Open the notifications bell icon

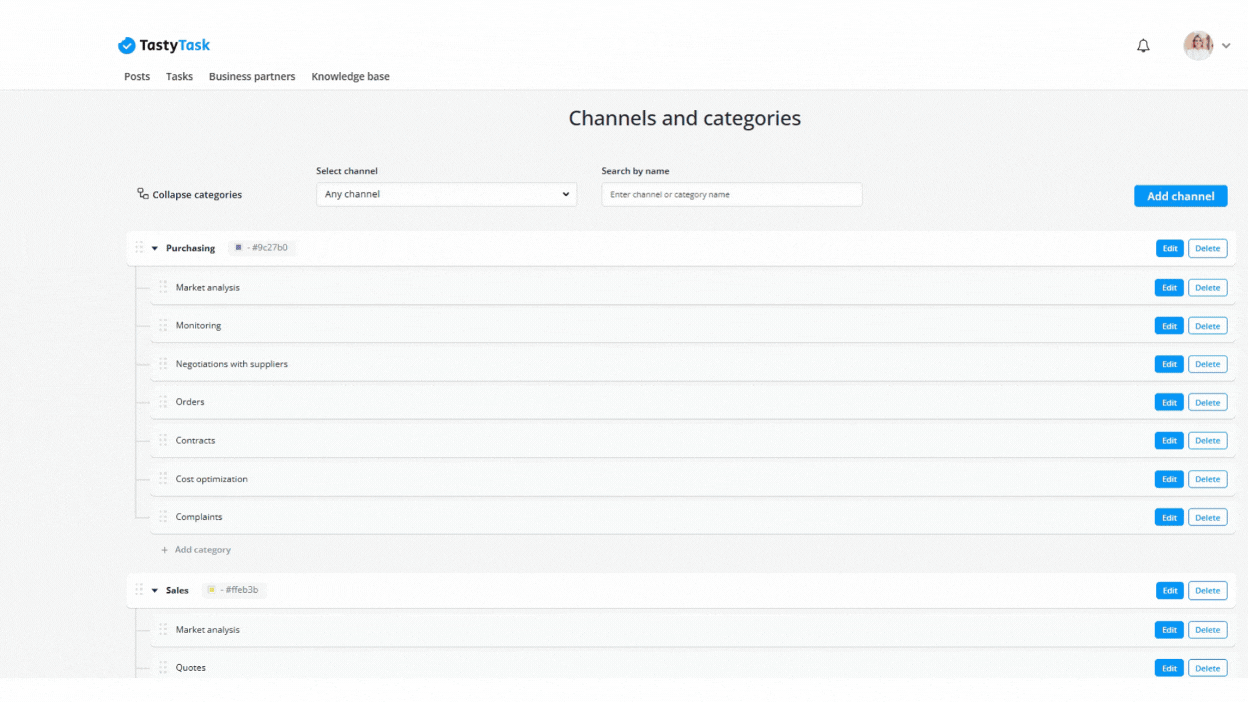pos(1143,46)
